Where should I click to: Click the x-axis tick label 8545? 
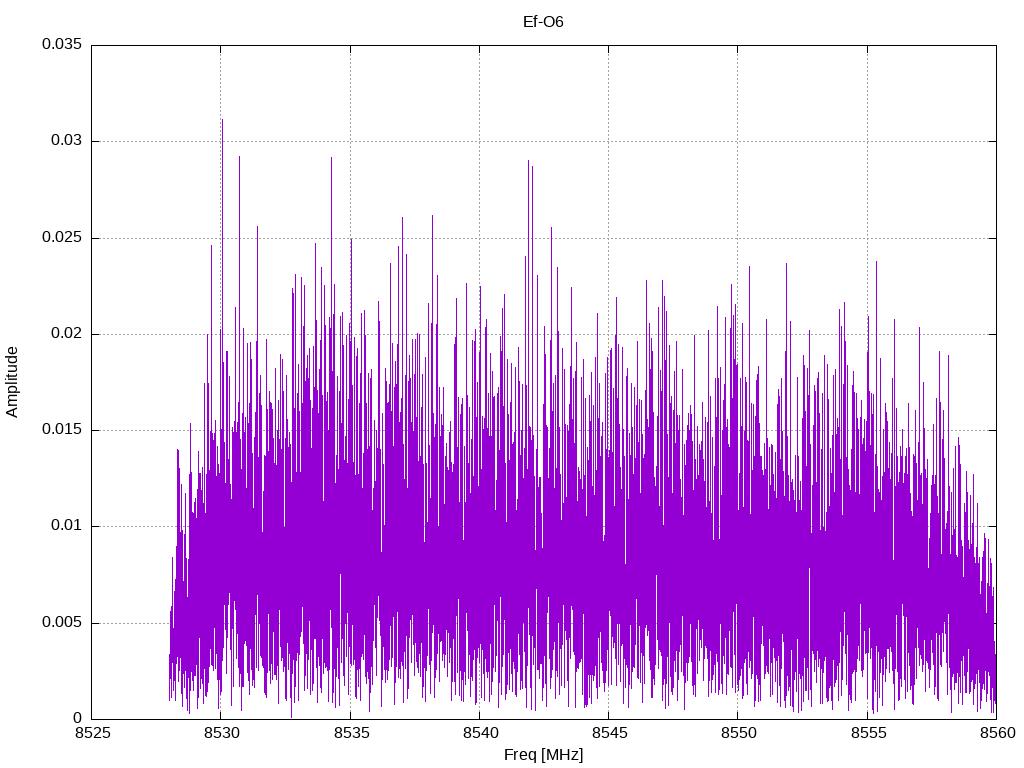pos(609,733)
